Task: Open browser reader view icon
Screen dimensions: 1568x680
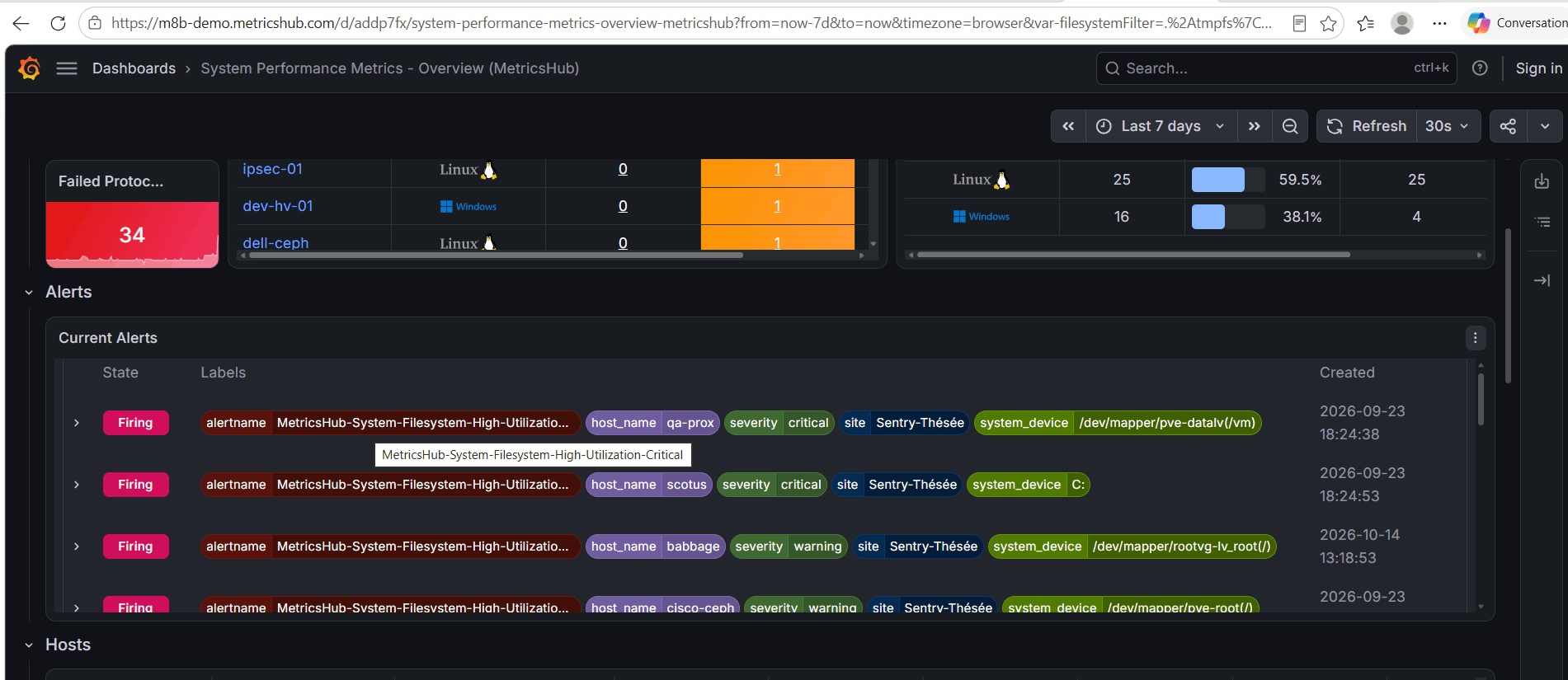Action: pyautogui.click(x=1299, y=23)
